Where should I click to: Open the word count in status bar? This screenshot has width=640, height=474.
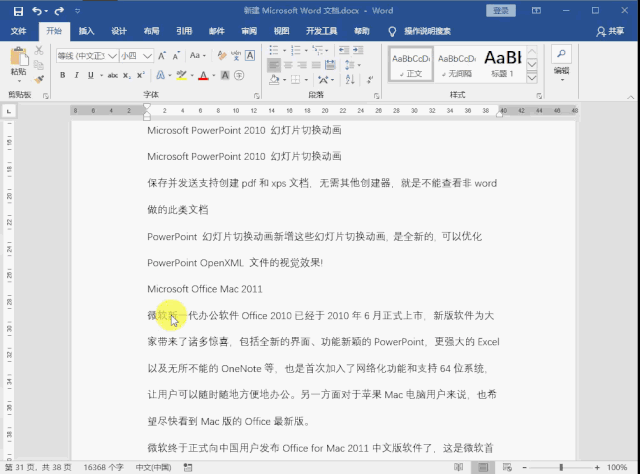pyautogui.click(x=103, y=467)
